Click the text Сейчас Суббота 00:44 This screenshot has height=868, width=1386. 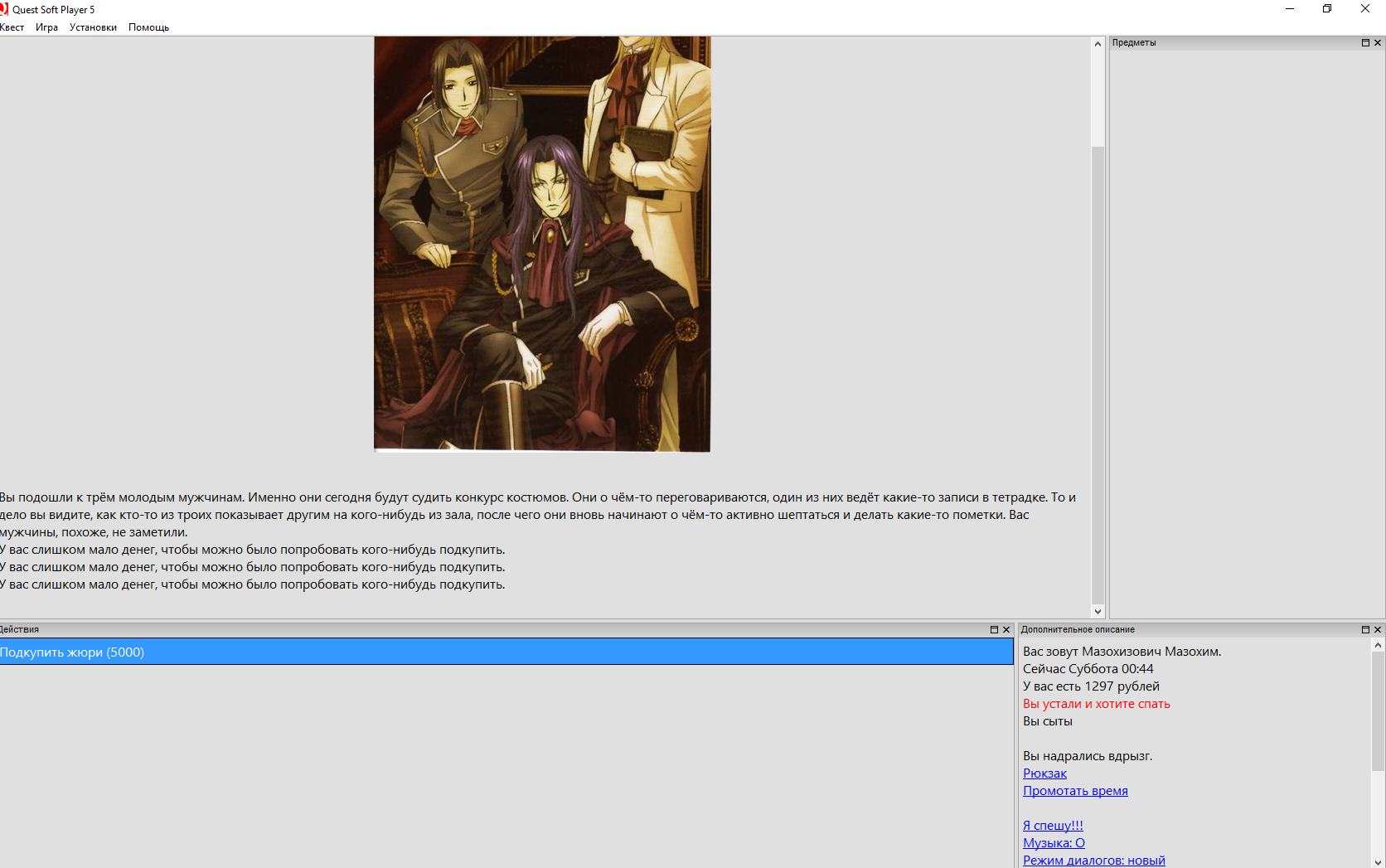coord(1088,669)
